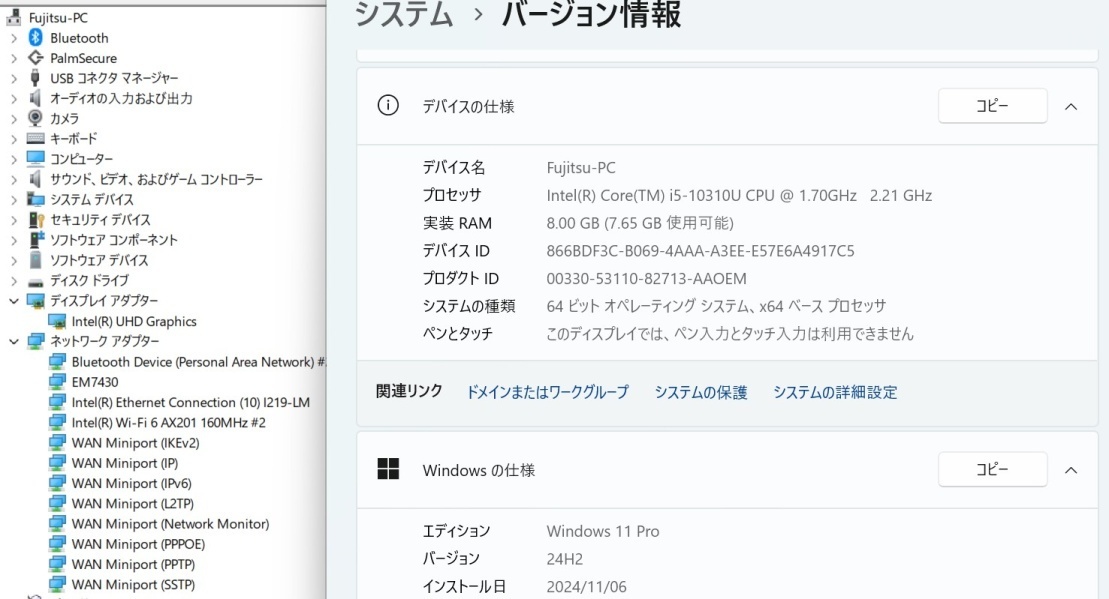Image resolution: width=1109 pixels, height=599 pixels.
Task: Click the WAN Miniport (IKEv2) icon
Action: click(57, 443)
